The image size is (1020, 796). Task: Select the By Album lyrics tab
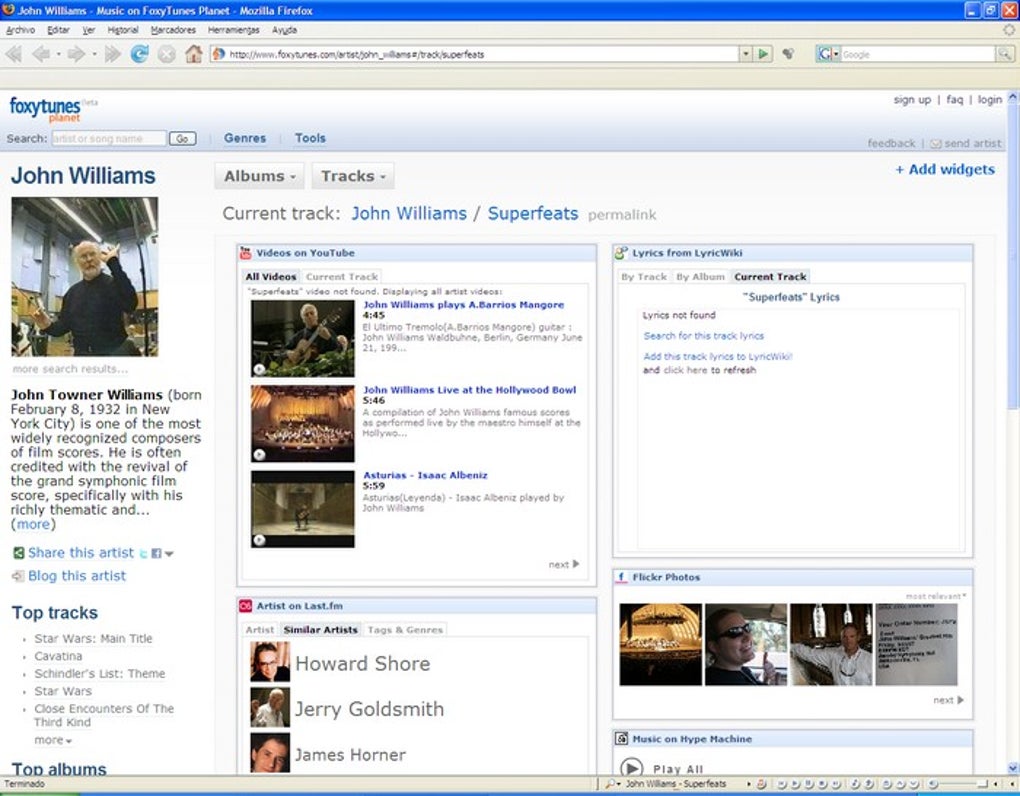coord(700,276)
